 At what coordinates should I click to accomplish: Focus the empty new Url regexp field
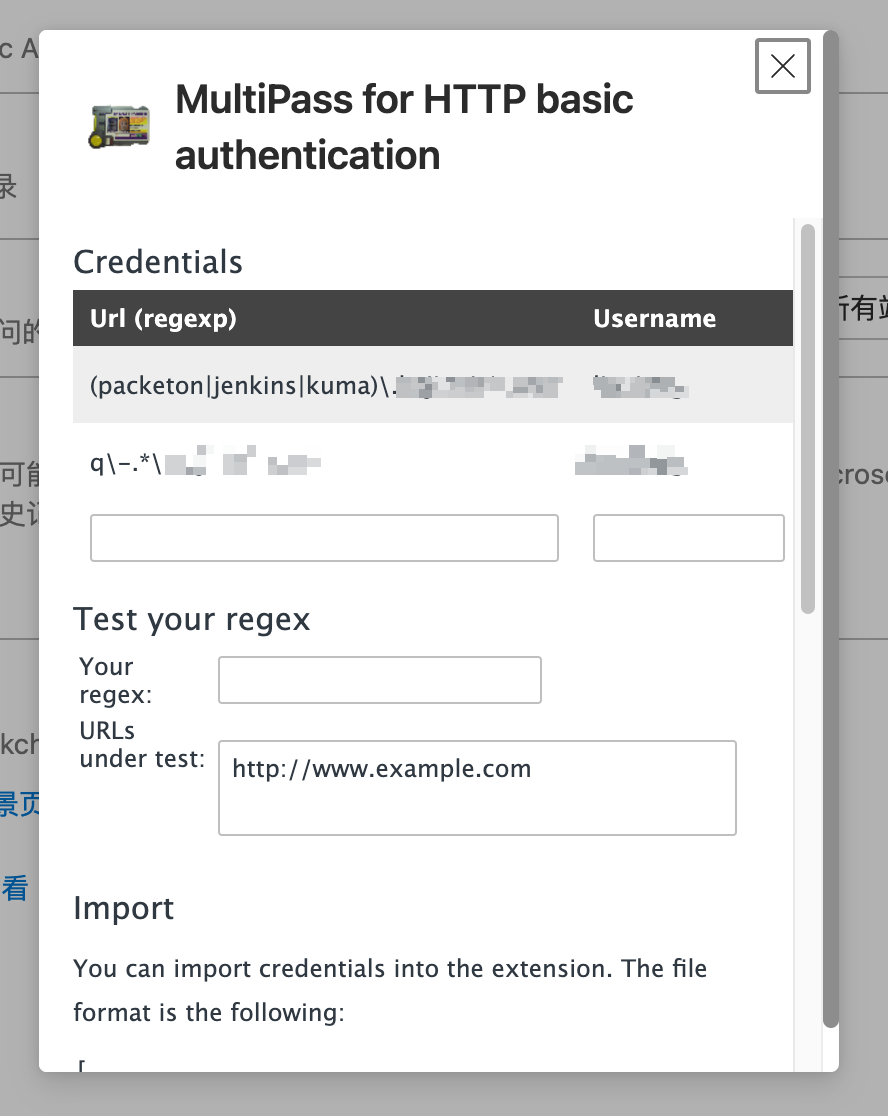pyautogui.click(x=324, y=538)
